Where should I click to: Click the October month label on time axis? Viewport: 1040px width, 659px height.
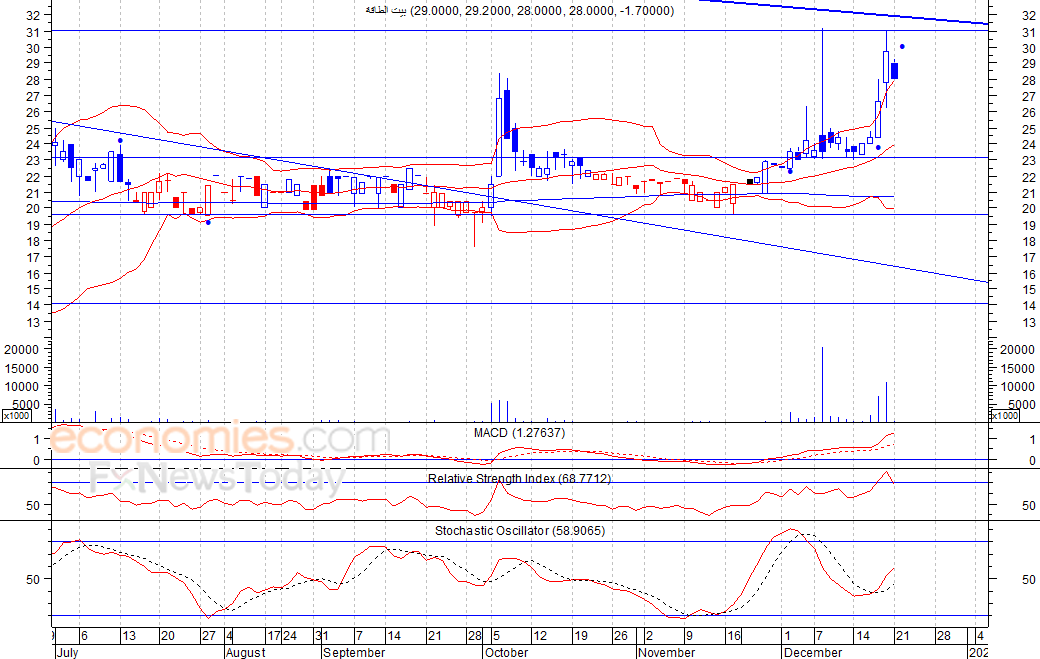pos(506,652)
